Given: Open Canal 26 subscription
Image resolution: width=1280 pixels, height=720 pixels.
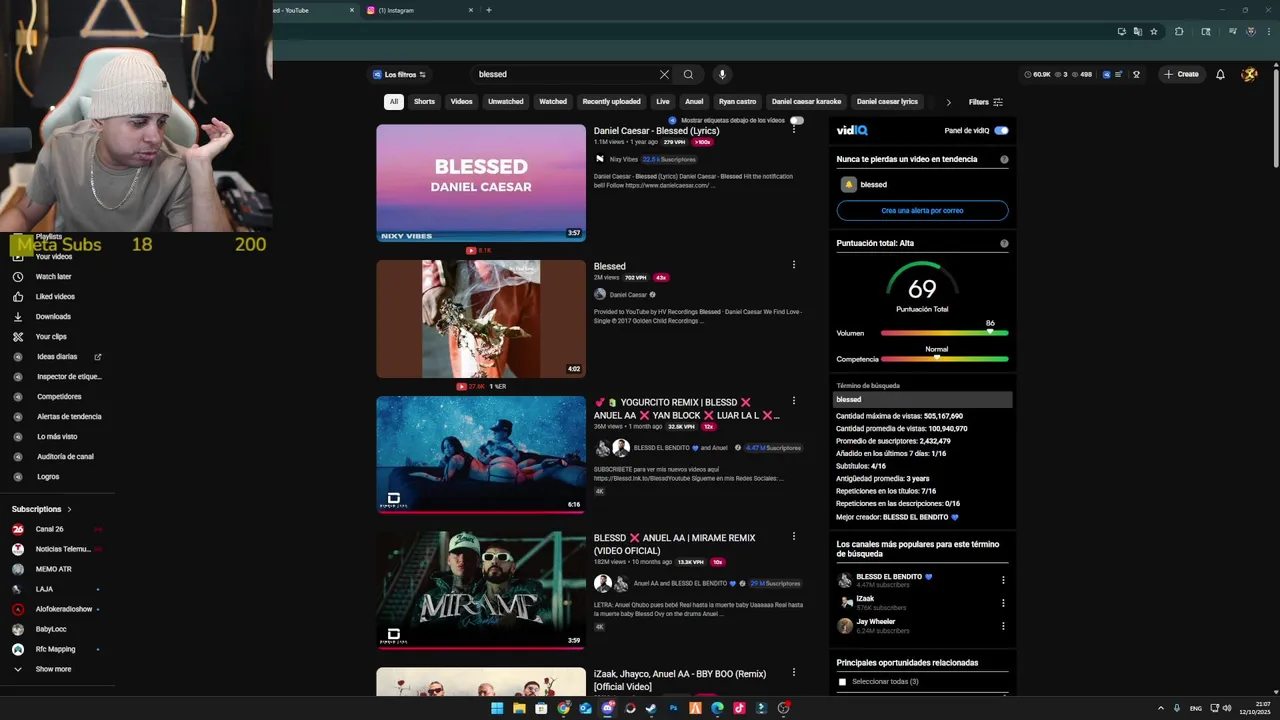Looking at the screenshot, I should 50,529.
